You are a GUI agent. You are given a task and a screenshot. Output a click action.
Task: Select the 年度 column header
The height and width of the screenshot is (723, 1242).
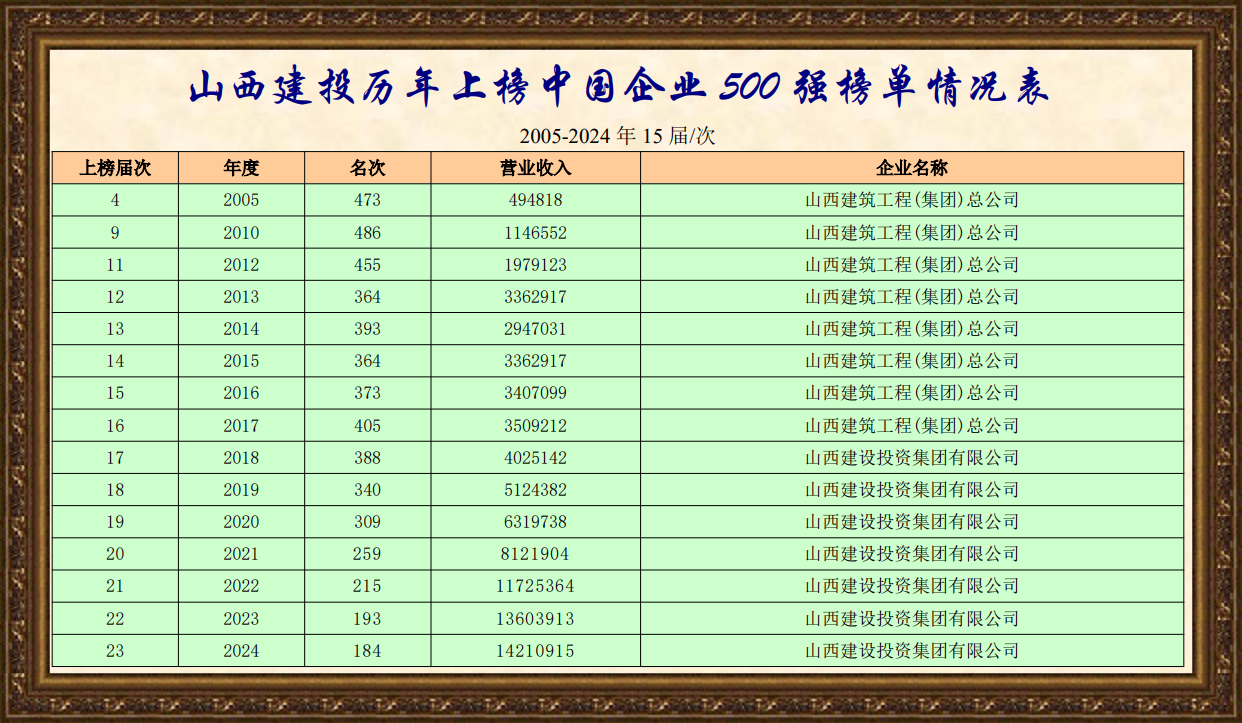(241, 168)
